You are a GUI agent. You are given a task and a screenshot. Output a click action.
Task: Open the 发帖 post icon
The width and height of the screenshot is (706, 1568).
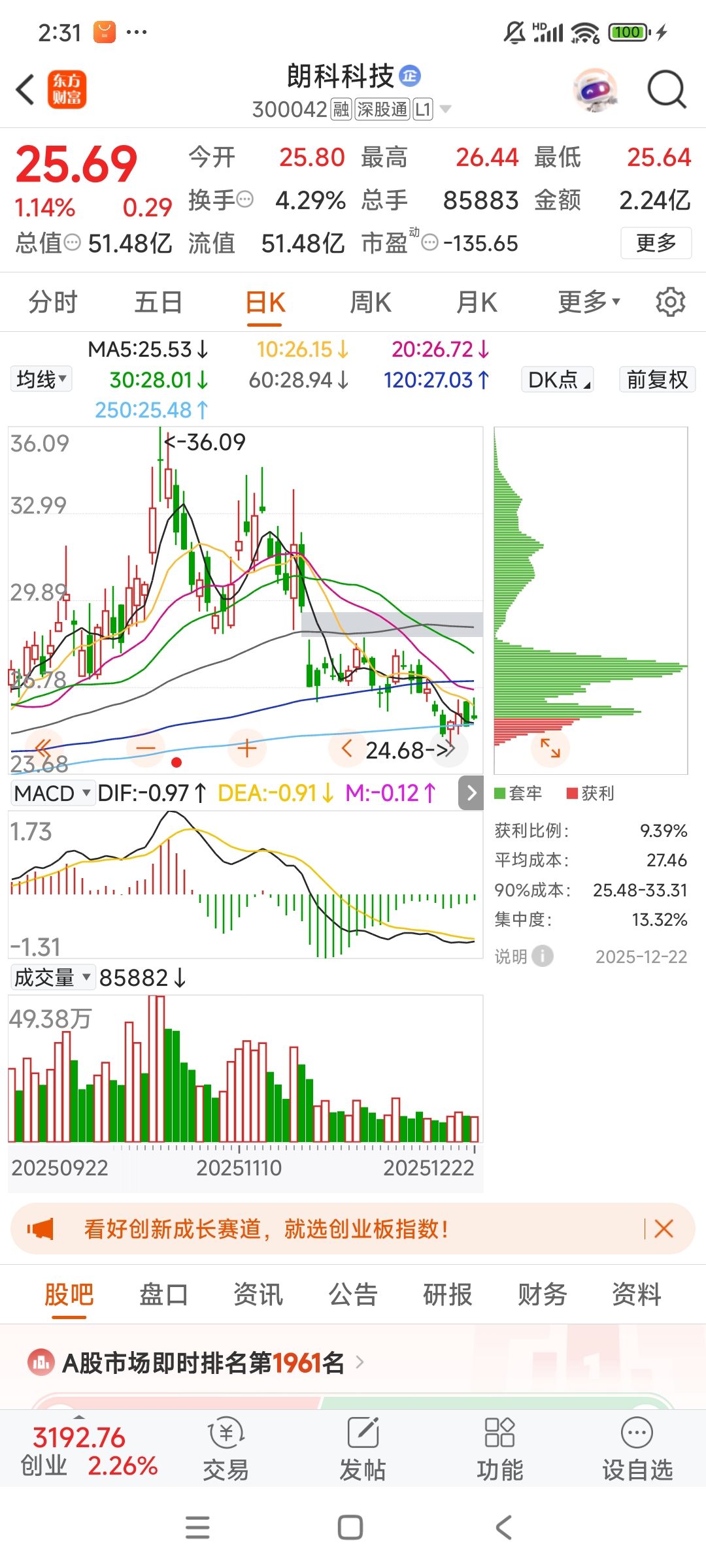363,1449
